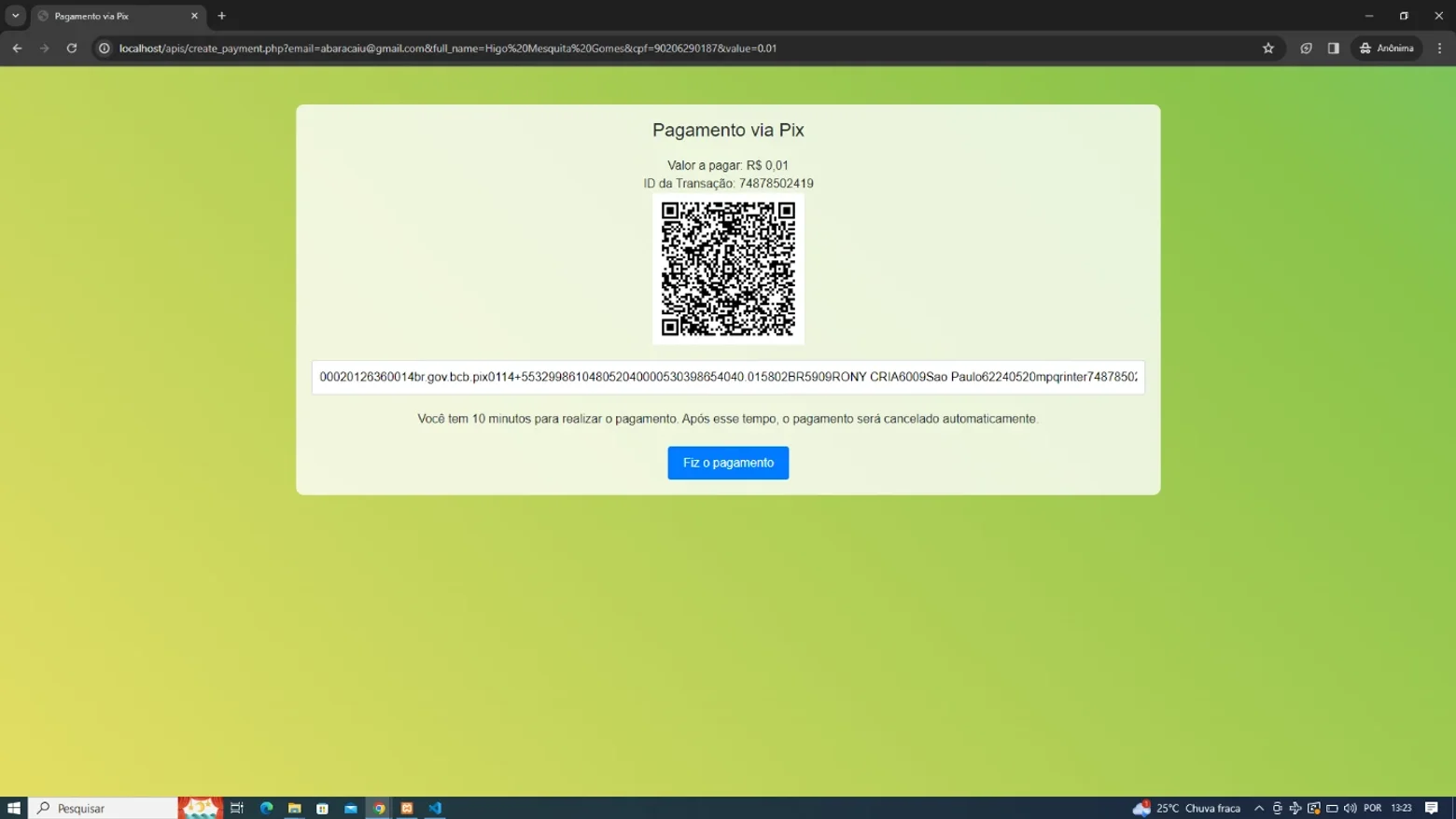Screen dimensions: 1456x819
Task: Launch Microsoft Edge from the taskbar
Action: click(266, 808)
